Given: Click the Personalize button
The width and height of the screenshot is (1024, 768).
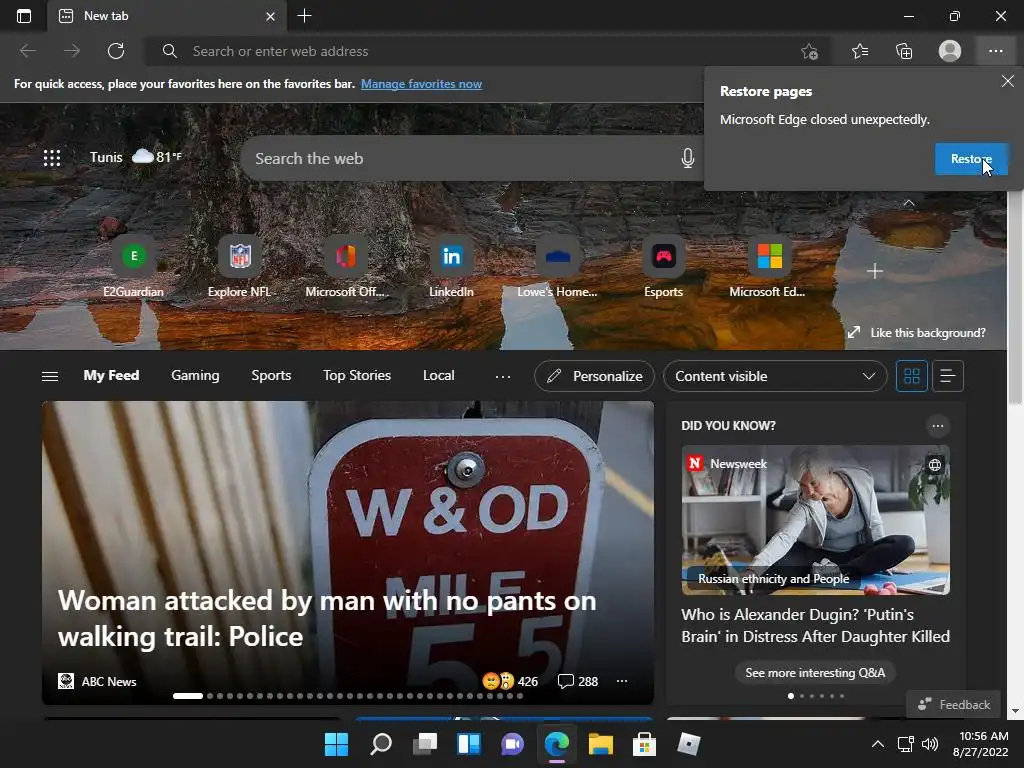Looking at the screenshot, I should click(594, 376).
